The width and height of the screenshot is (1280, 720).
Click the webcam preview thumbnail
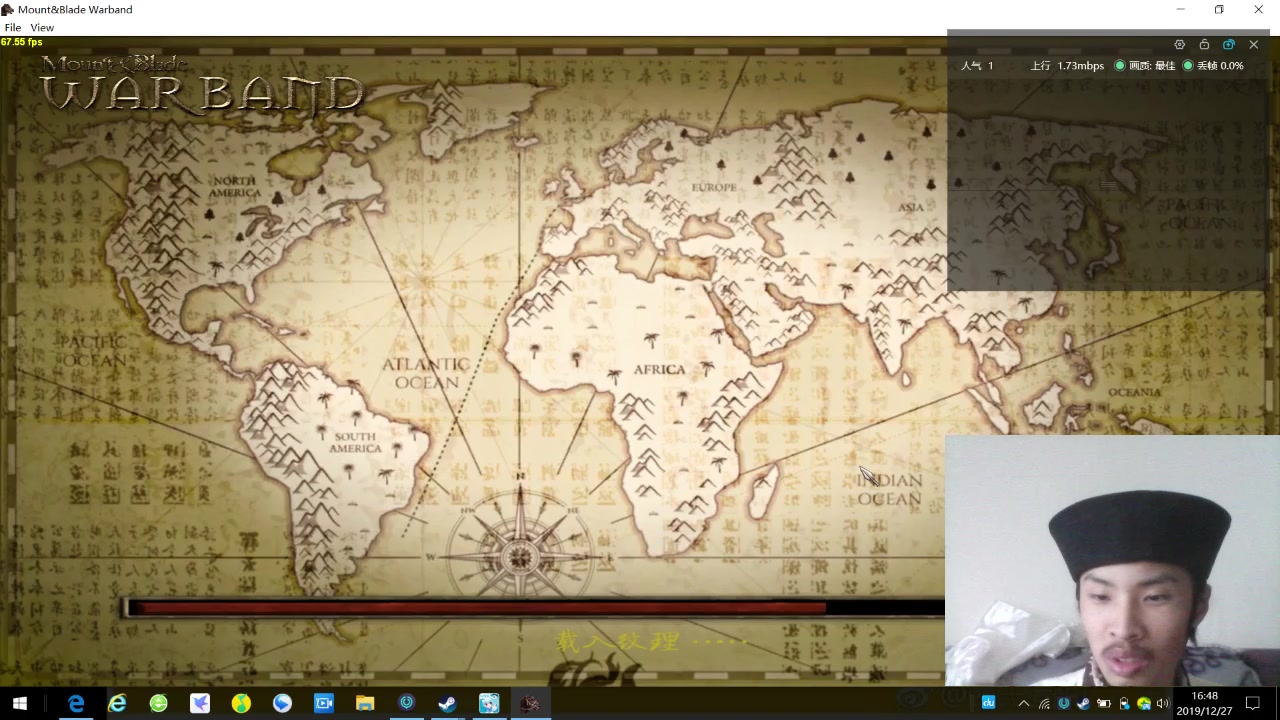1112,561
